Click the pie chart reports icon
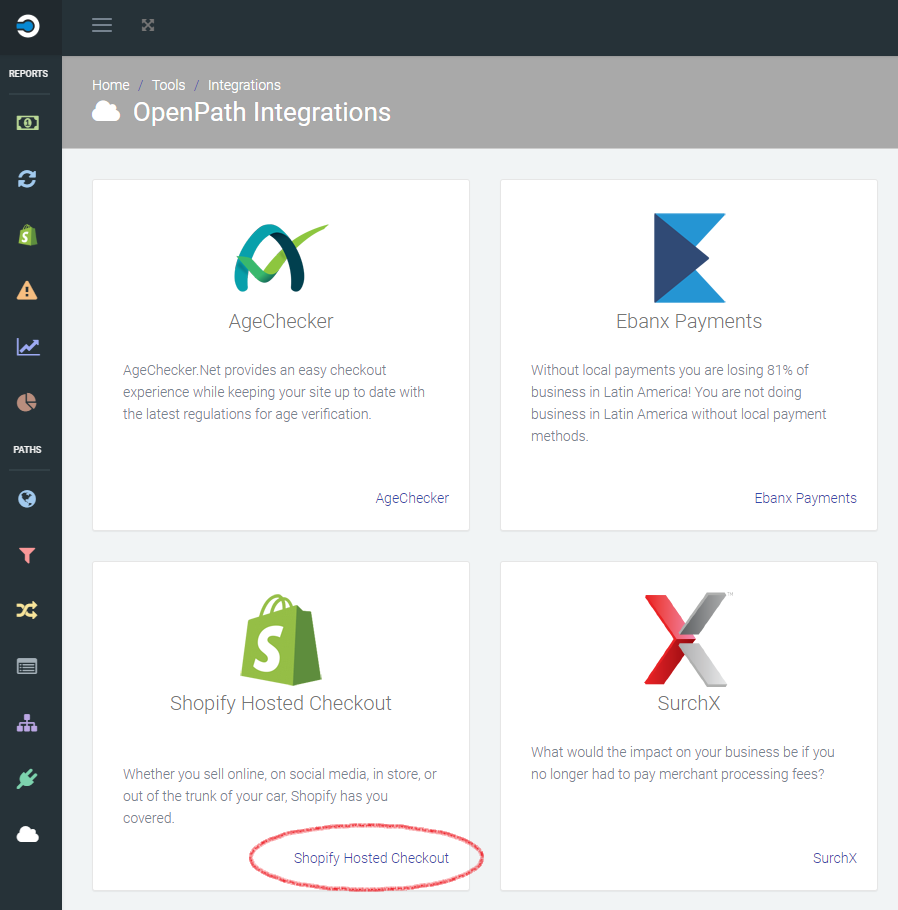The width and height of the screenshot is (898, 910). point(28,402)
